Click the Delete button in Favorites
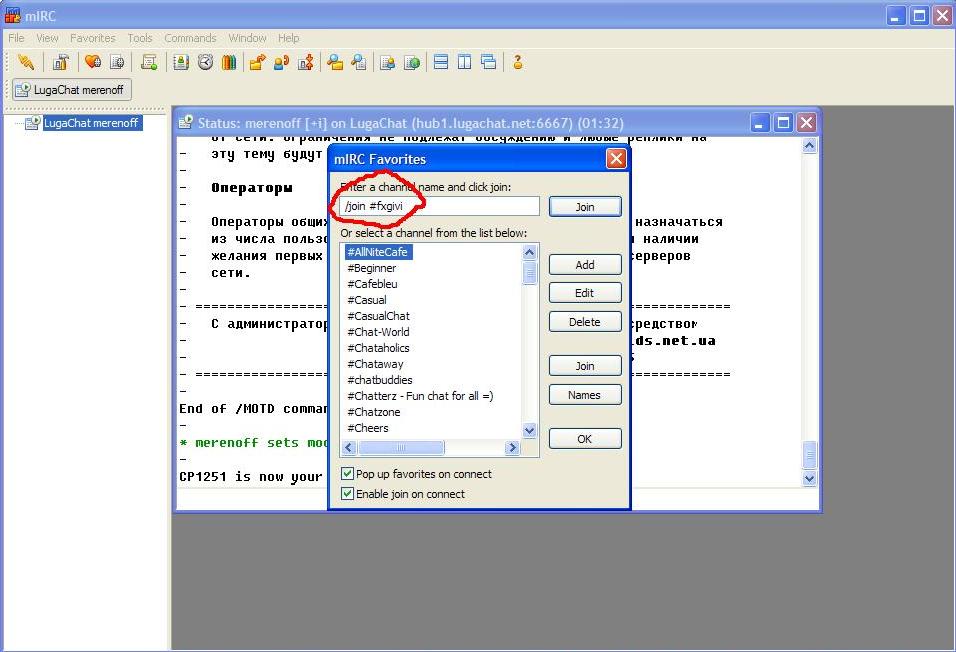This screenshot has height=652, width=956. tap(585, 321)
